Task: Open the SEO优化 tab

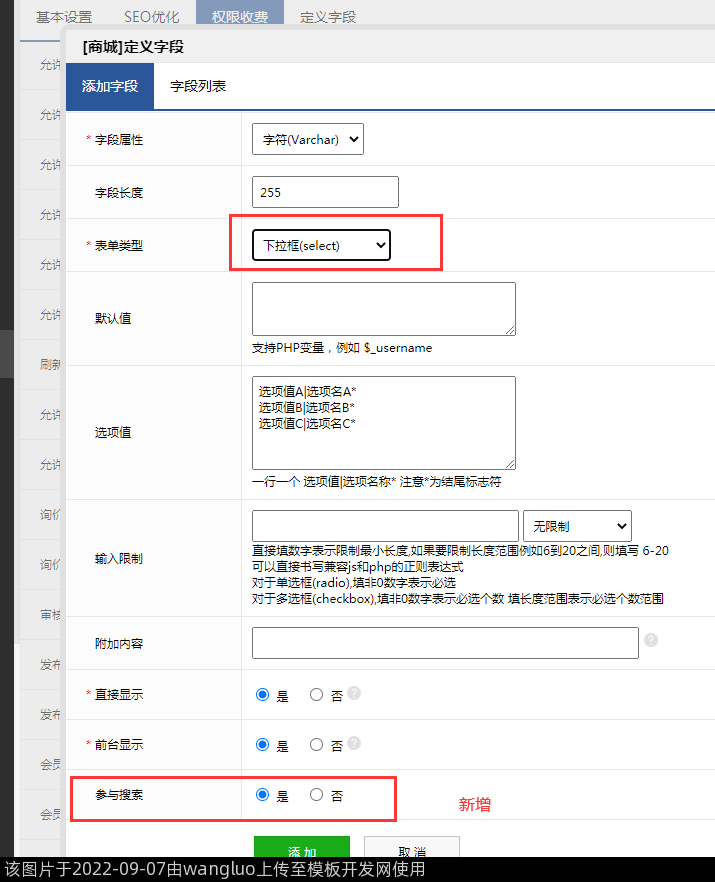Action: point(152,17)
